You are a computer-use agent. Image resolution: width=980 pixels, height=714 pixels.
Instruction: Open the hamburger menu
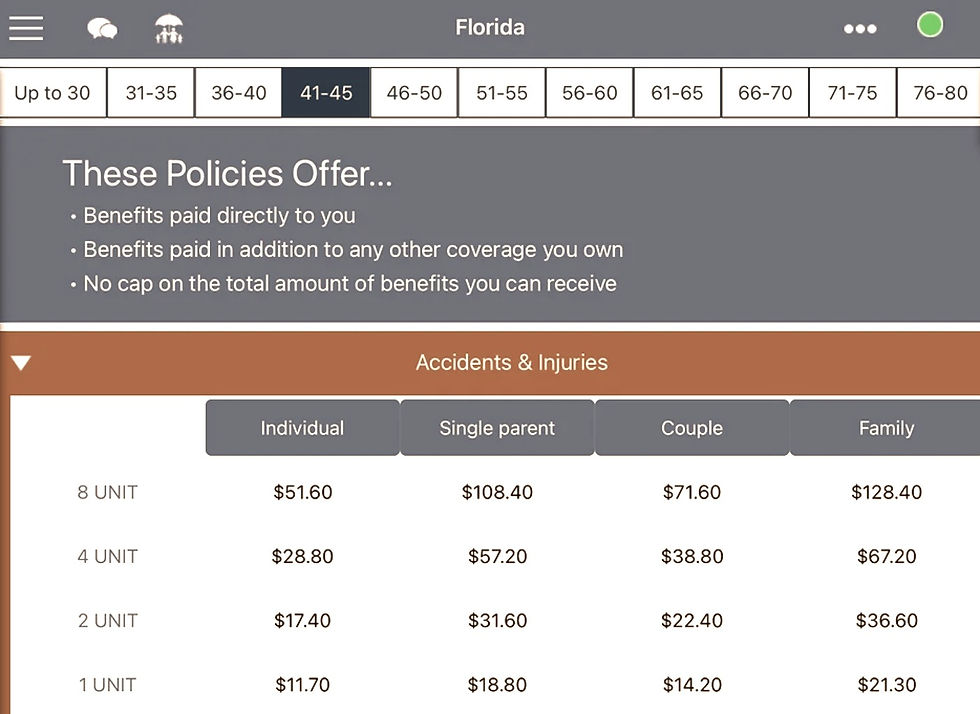click(26, 28)
